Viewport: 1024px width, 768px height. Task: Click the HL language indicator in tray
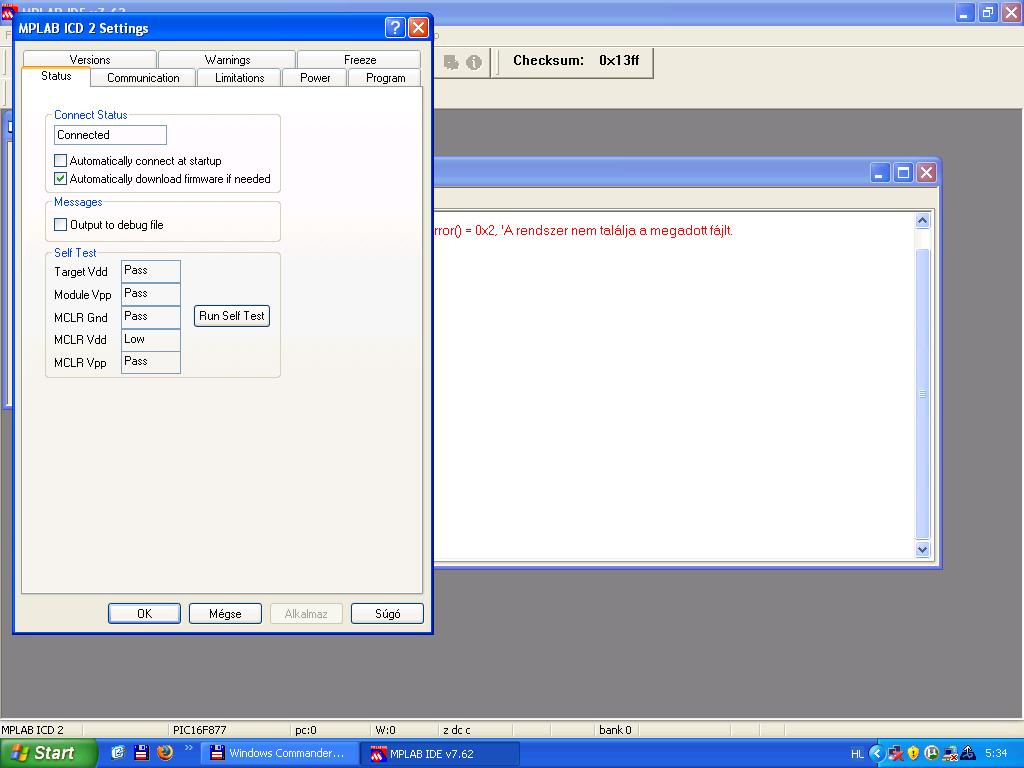[857, 754]
